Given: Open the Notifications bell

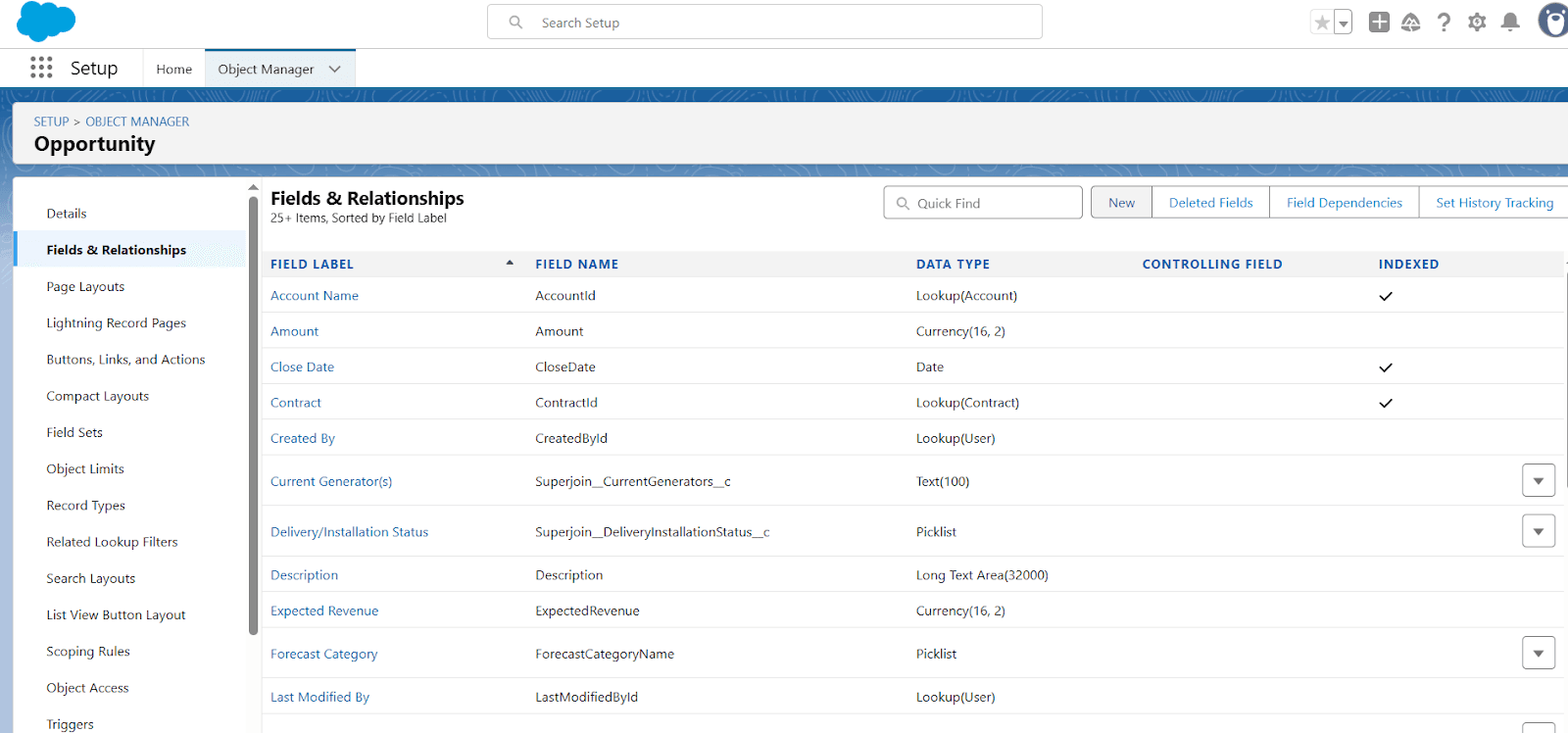Looking at the screenshot, I should pos(1510,22).
